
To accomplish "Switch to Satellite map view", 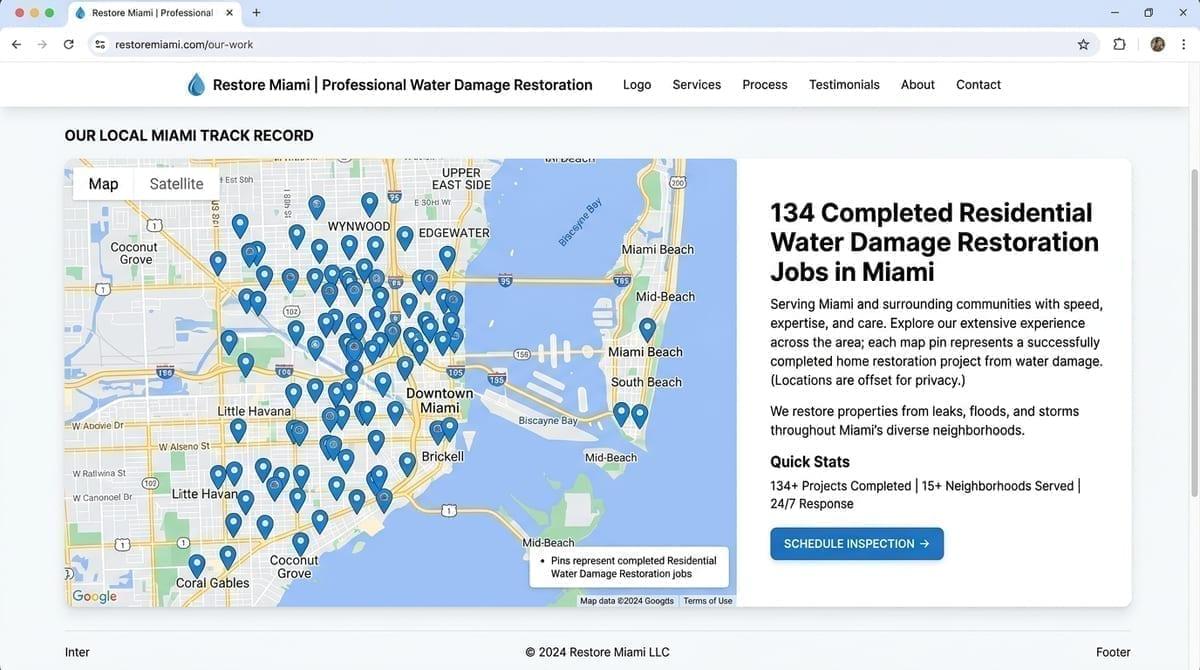I will [x=176, y=183].
